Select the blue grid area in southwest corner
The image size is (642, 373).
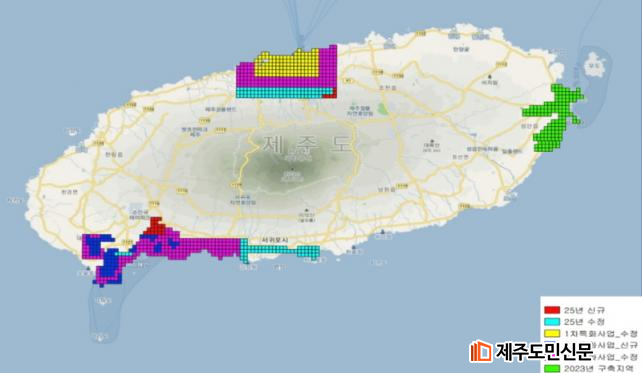tap(108, 261)
